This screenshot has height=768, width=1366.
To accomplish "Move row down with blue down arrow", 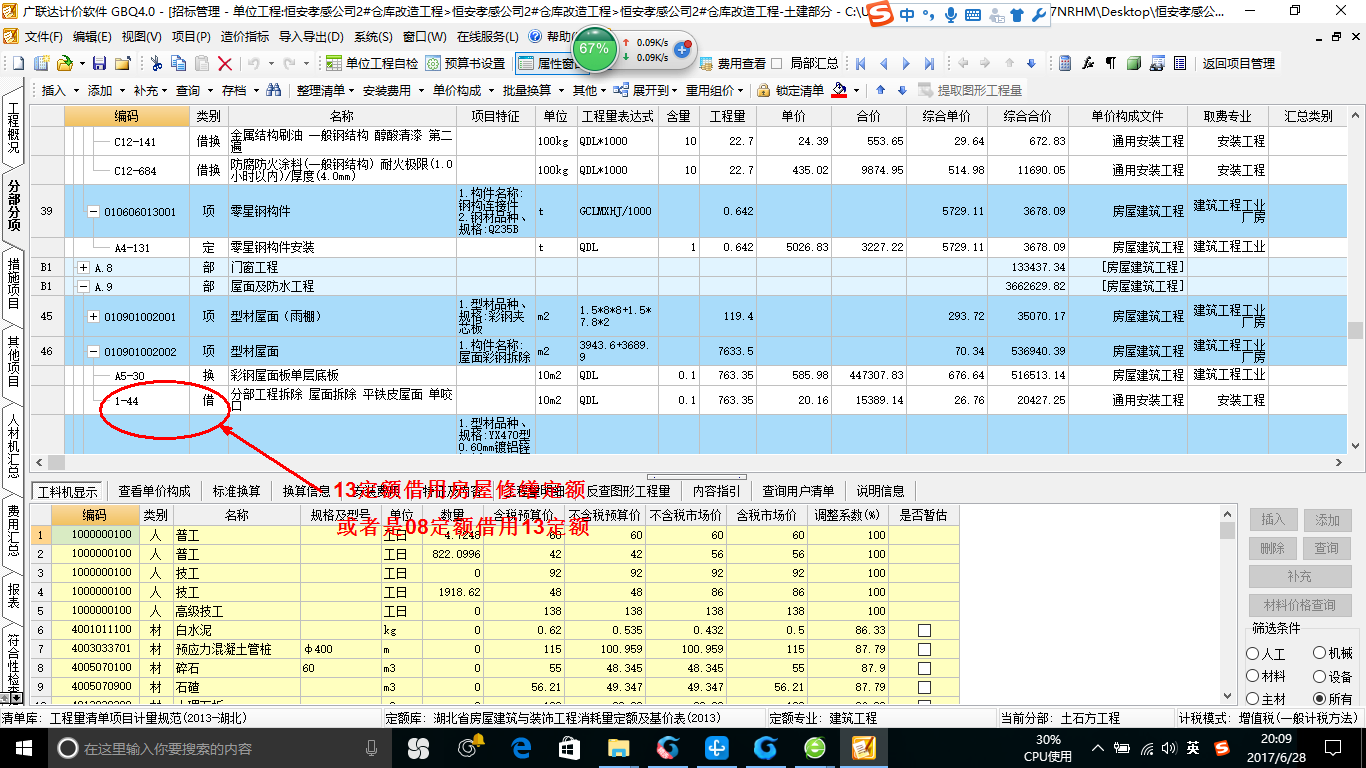I will 902,90.
